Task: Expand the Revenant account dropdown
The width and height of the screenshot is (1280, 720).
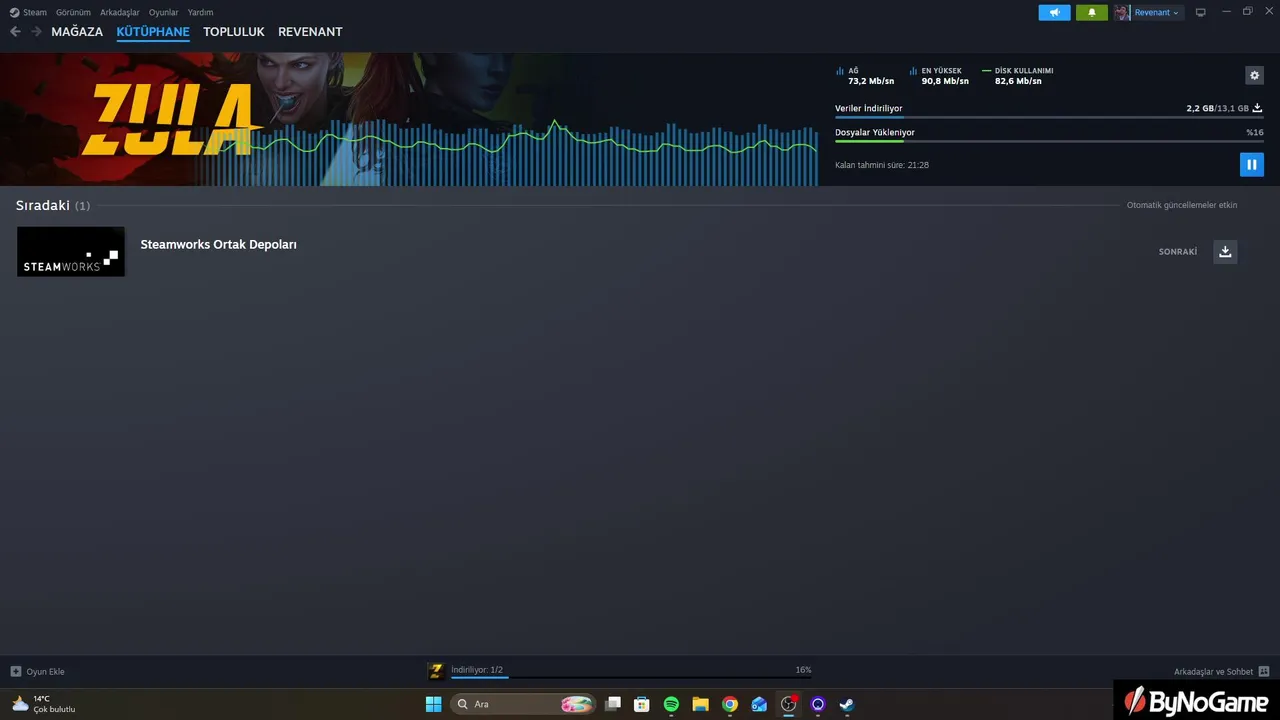Action: [x=1156, y=12]
